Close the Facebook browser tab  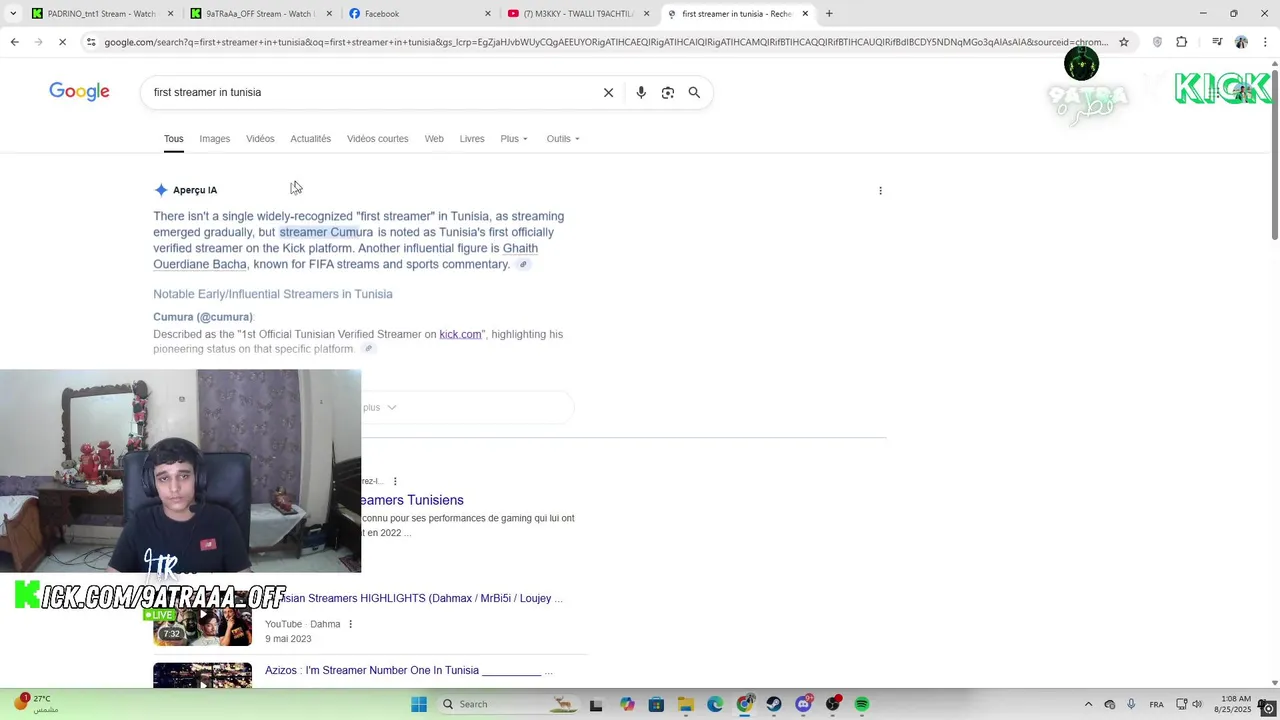488,14
